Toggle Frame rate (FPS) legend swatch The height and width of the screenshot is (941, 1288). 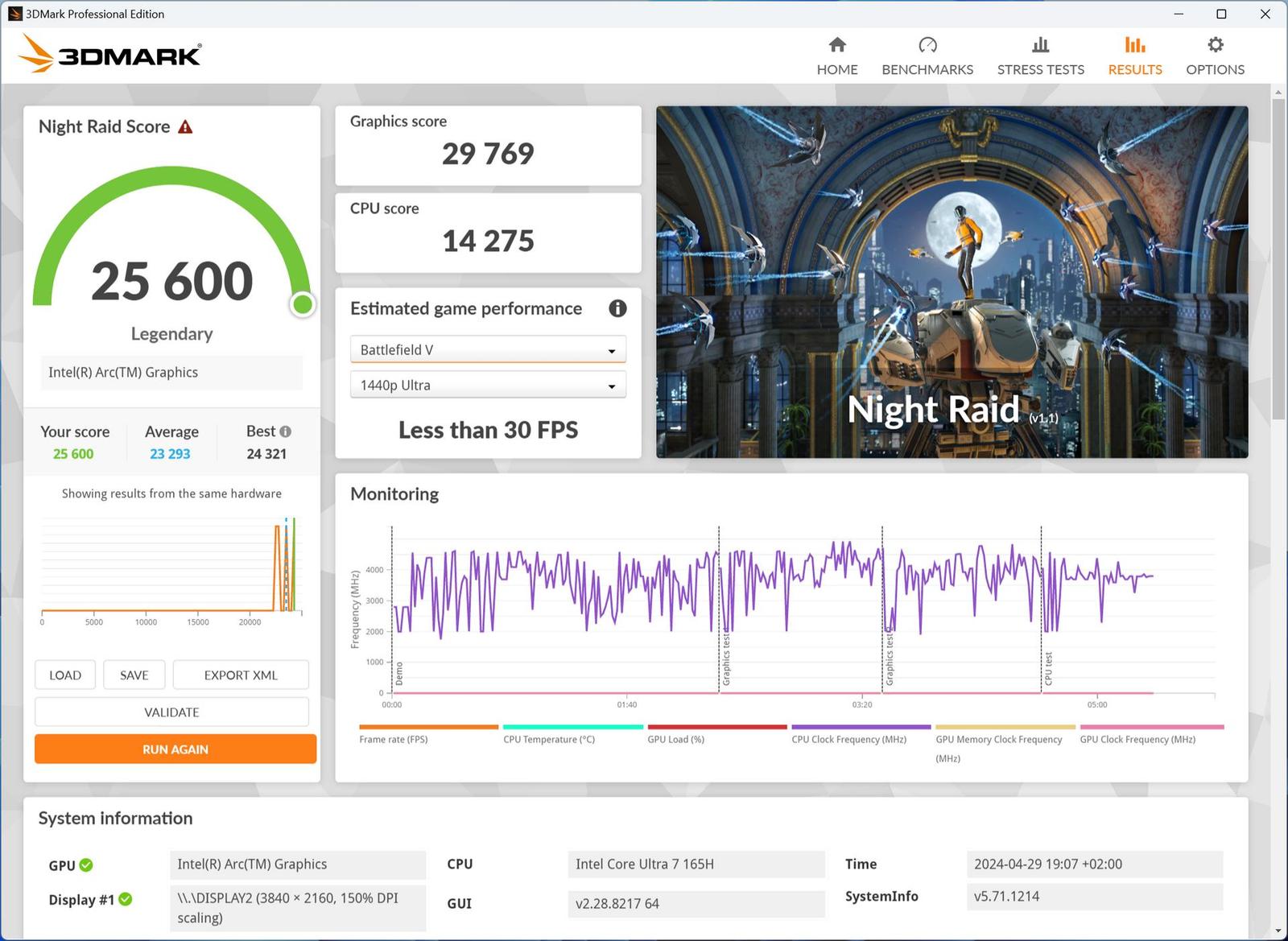coord(428,727)
